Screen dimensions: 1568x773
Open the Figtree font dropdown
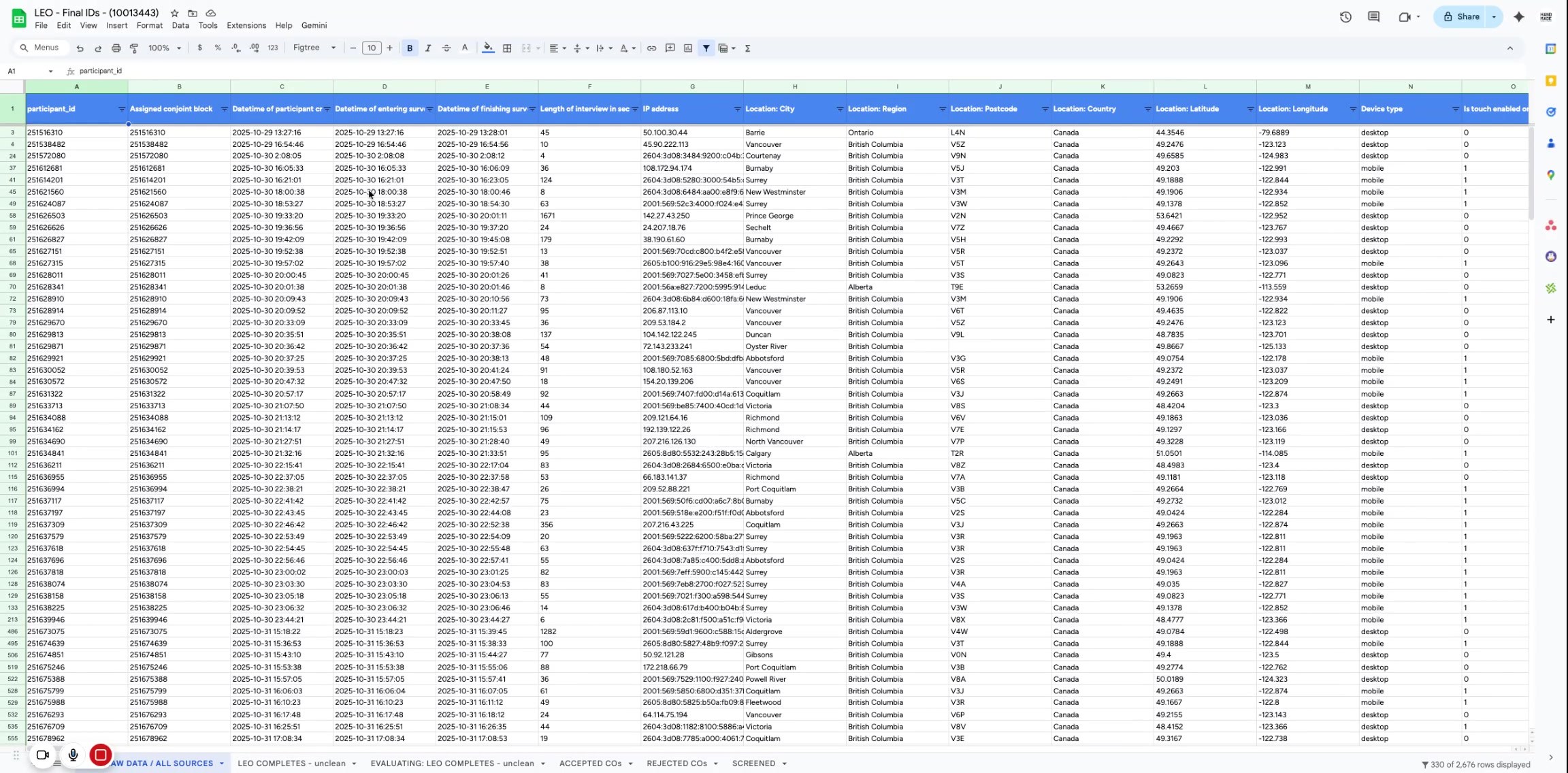pyautogui.click(x=314, y=48)
